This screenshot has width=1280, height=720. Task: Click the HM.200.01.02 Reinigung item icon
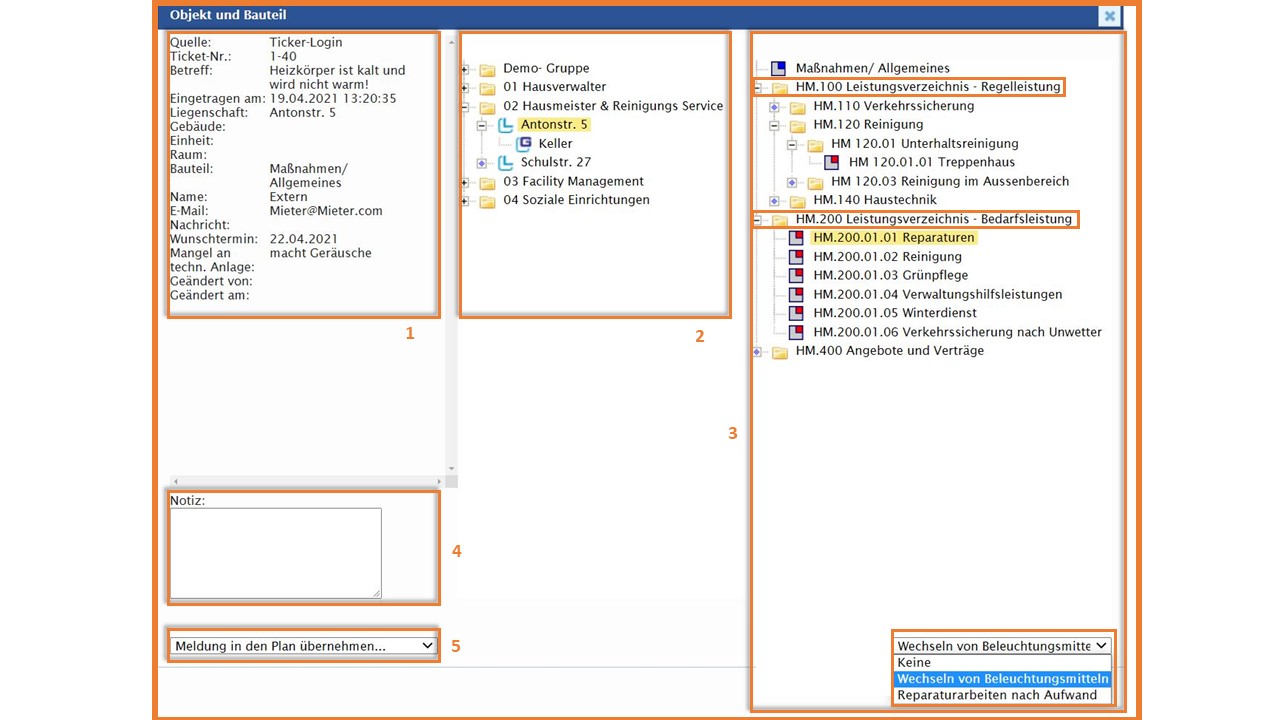pyautogui.click(x=796, y=257)
